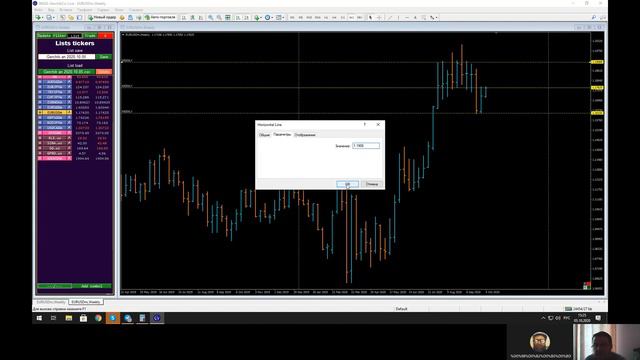Click the orange button next to List load
Screen dimensions: 640x360
click(104, 72)
